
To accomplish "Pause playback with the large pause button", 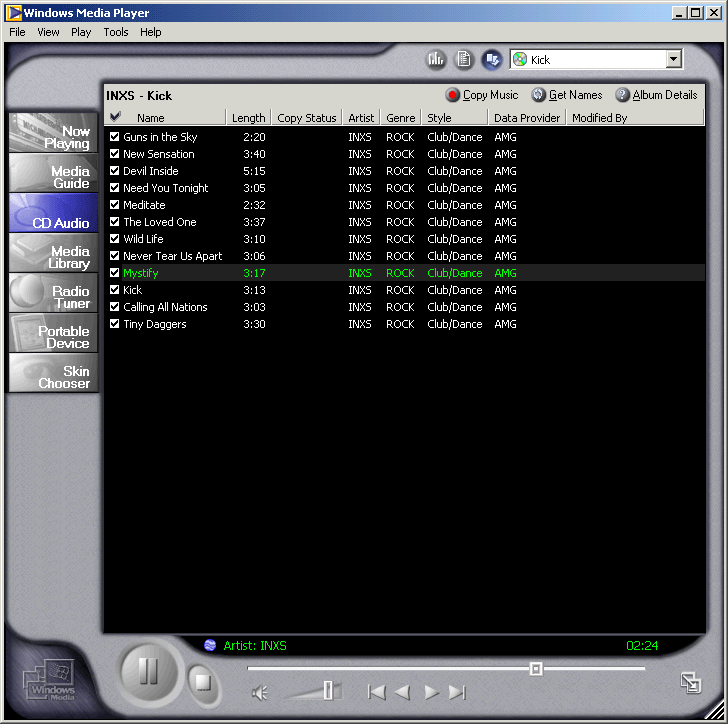I will click(149, 672).
